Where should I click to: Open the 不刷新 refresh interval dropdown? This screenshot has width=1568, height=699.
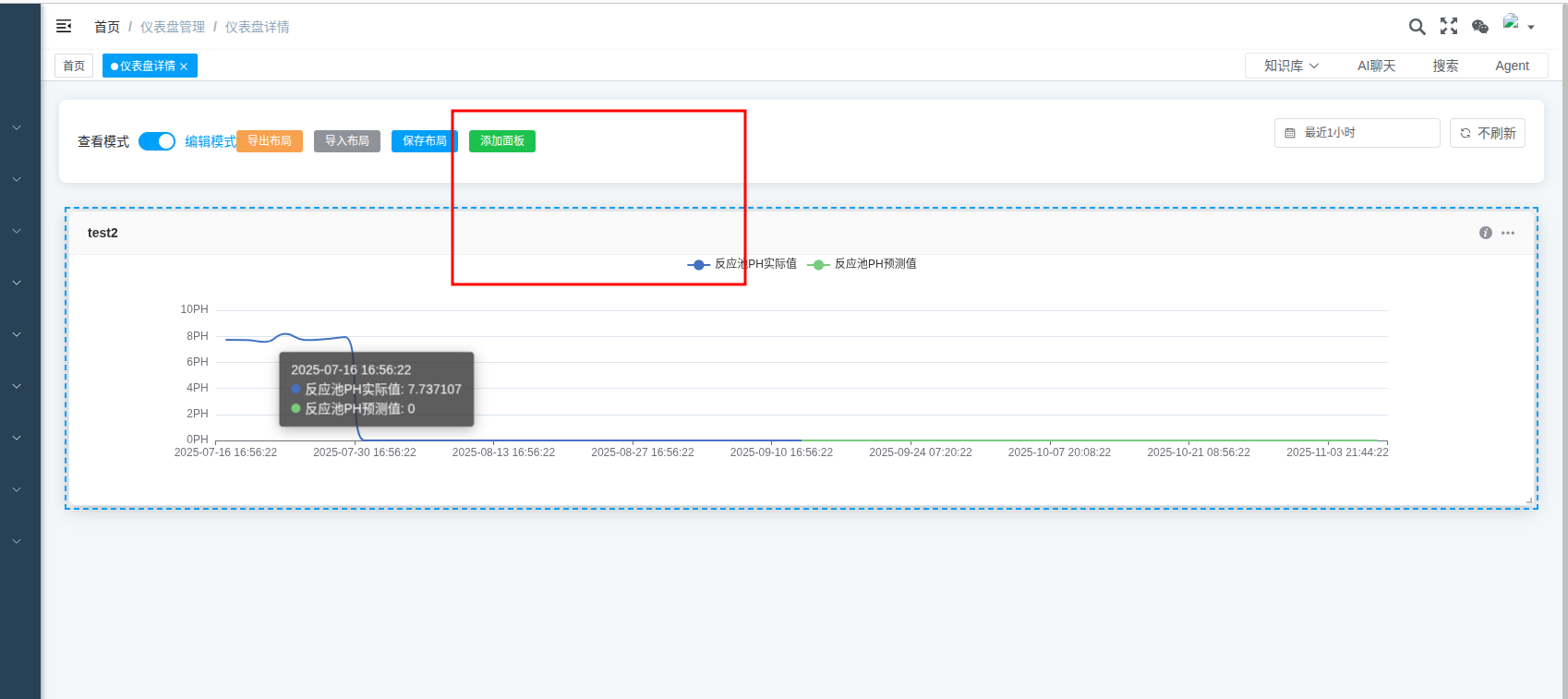point(1487,133)
